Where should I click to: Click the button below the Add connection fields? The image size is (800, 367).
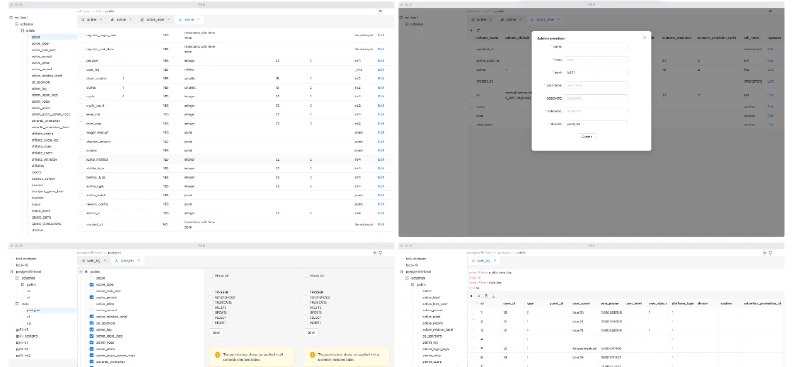587,137
